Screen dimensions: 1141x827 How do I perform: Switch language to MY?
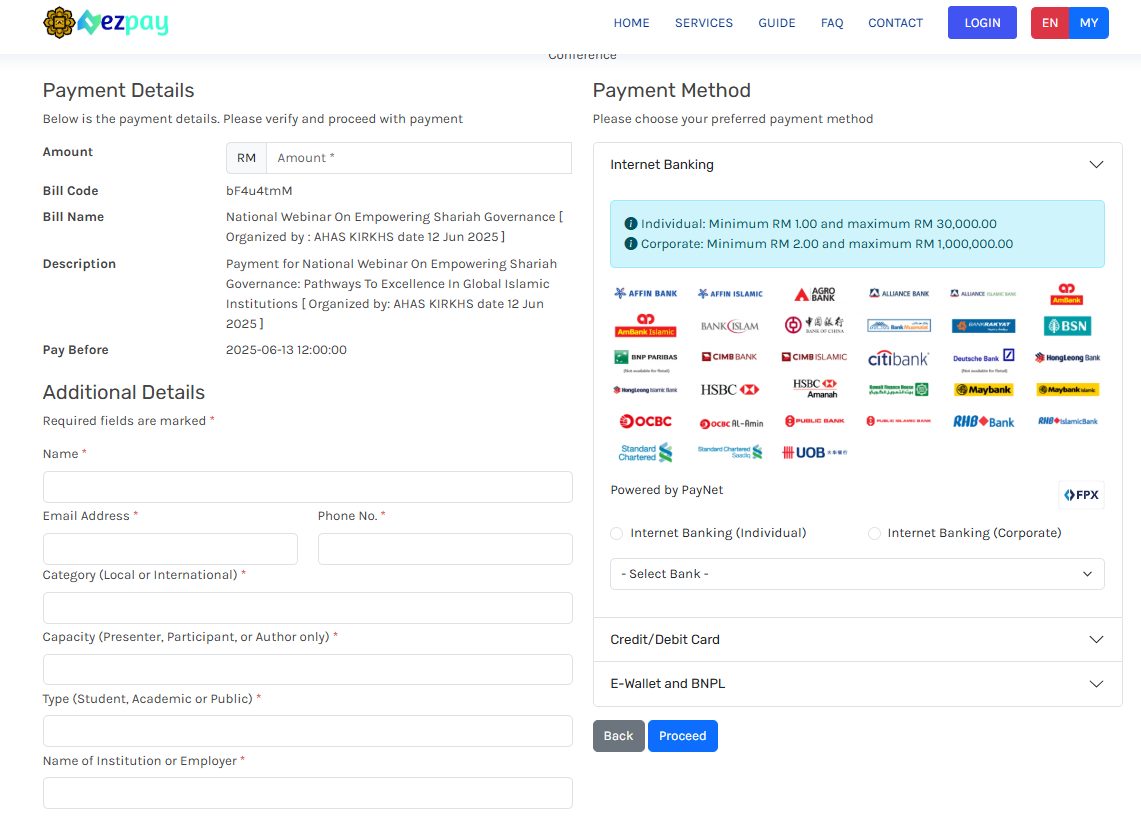[x=1089, y=23]
